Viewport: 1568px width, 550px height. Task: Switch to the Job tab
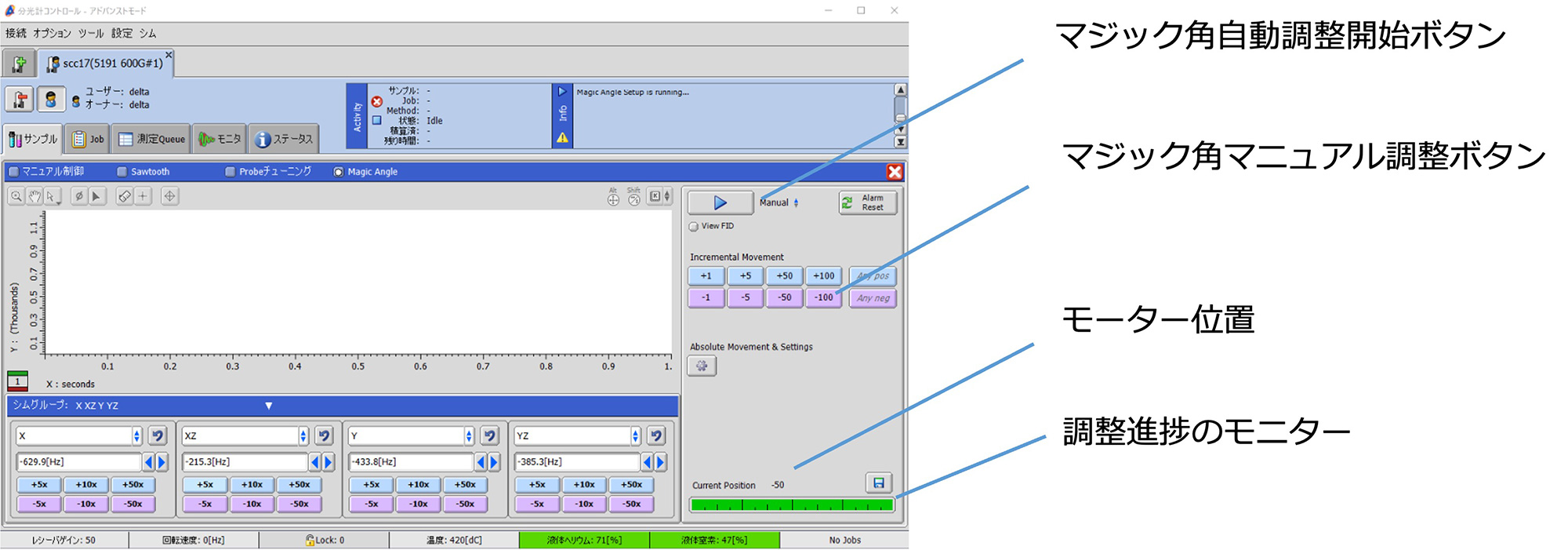(88, 139)
